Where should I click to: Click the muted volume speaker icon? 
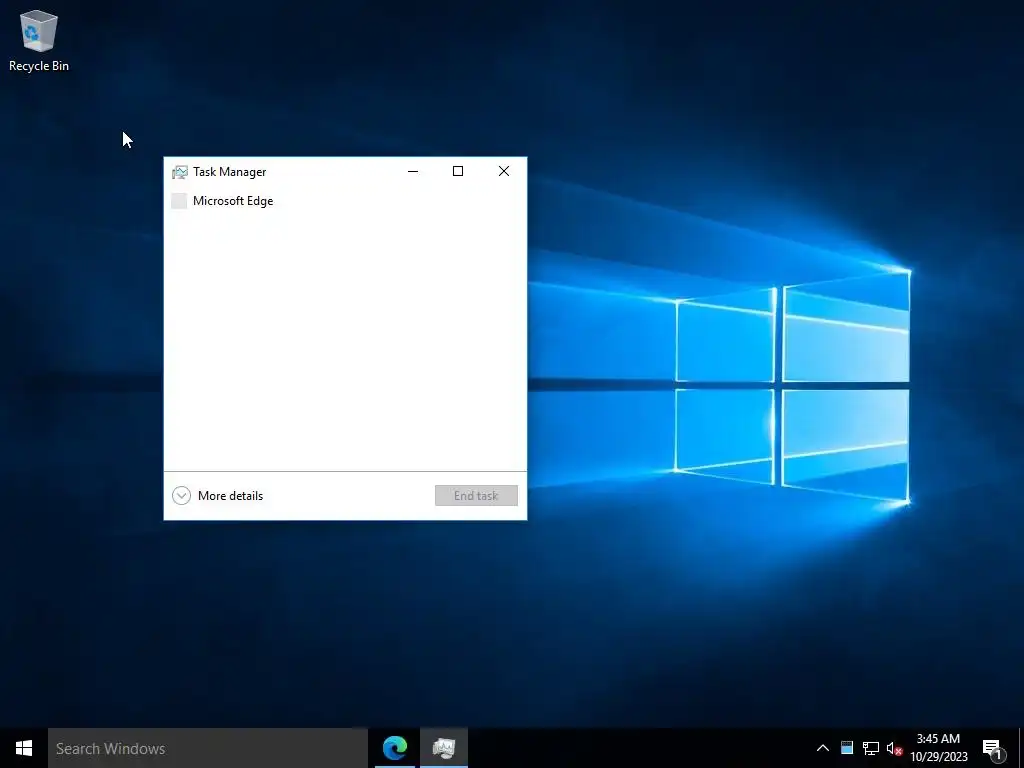pyautogui.click(x=894, y=748)
